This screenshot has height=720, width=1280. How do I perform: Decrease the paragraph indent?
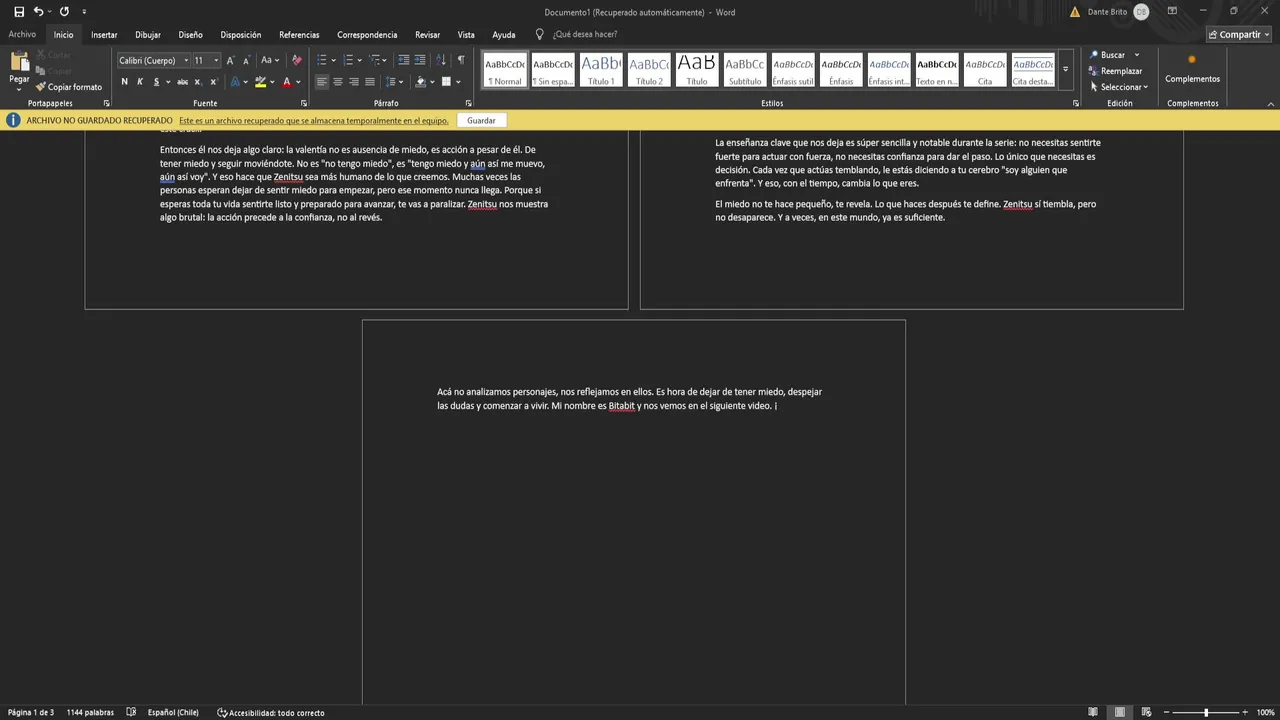pos(403,60)
